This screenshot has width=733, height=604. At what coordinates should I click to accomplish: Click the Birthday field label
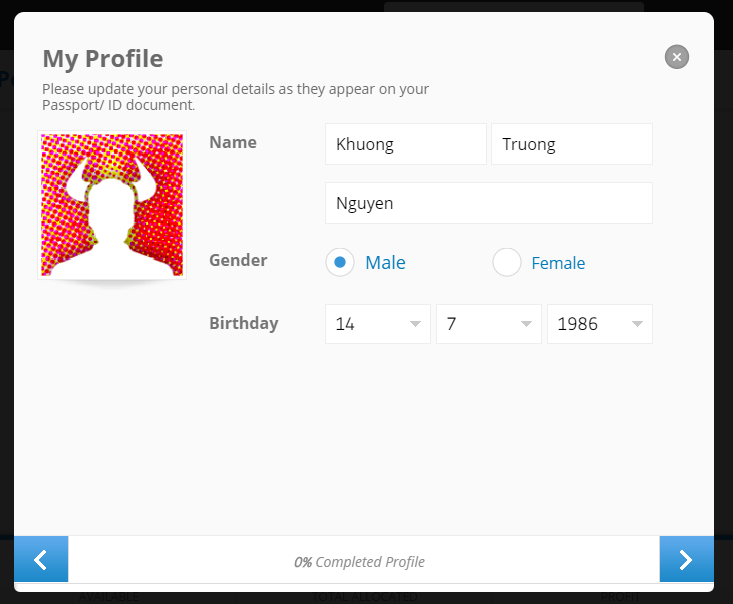(x=244, y=324)
